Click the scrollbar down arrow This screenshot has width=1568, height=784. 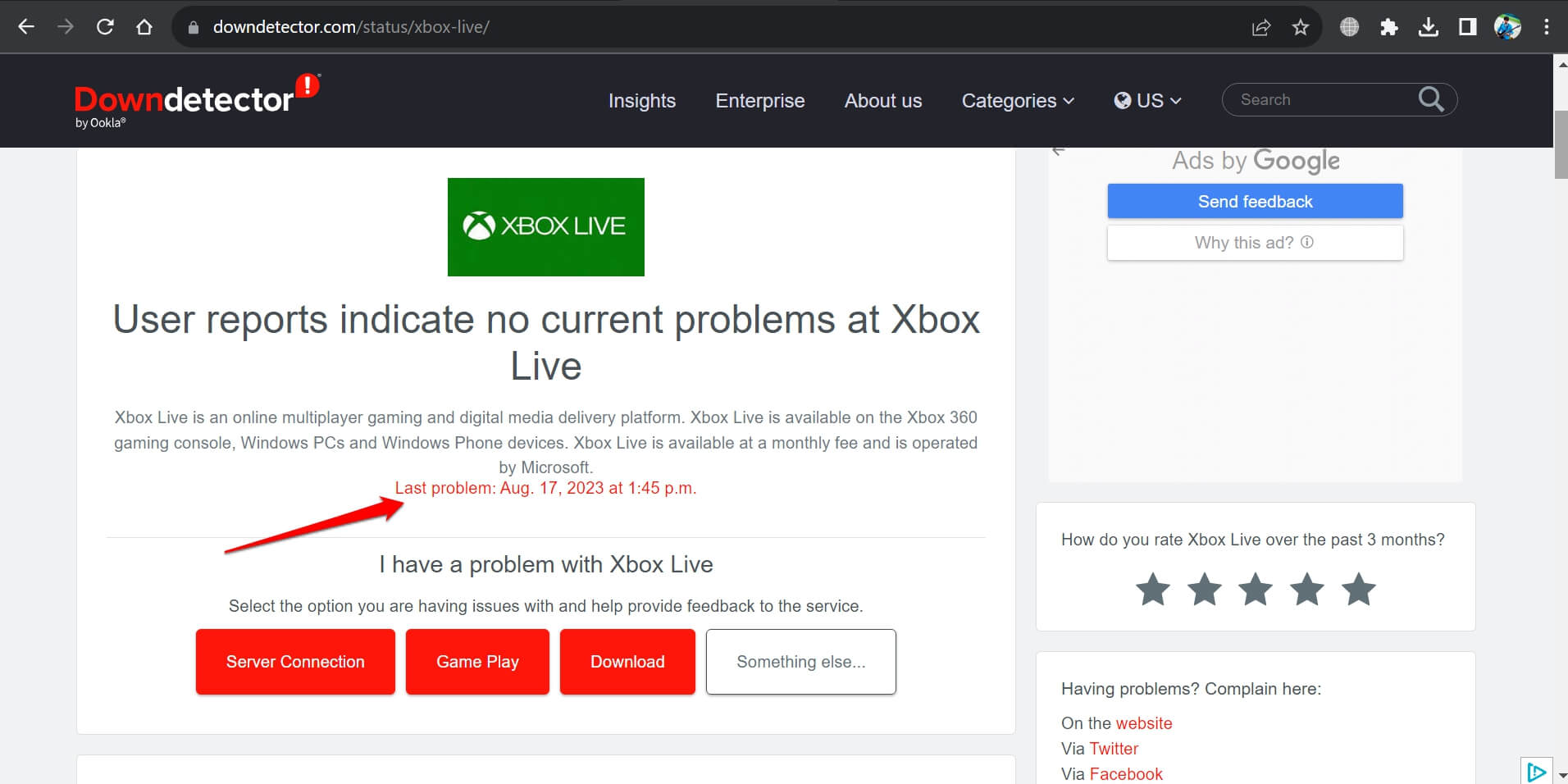pyautogui.click(x=1561, y=775)
